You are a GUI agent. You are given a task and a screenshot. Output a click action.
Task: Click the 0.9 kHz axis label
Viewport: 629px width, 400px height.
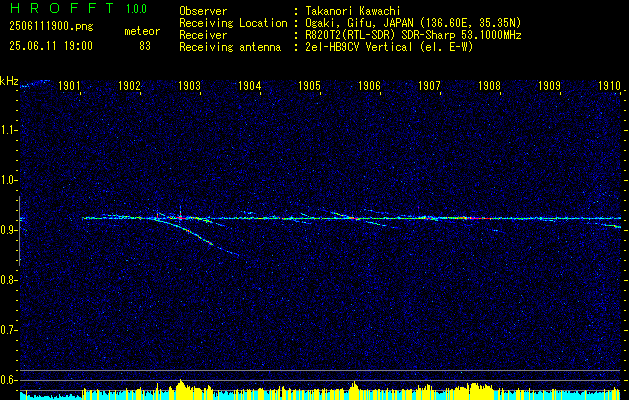[x=9, y=230]
